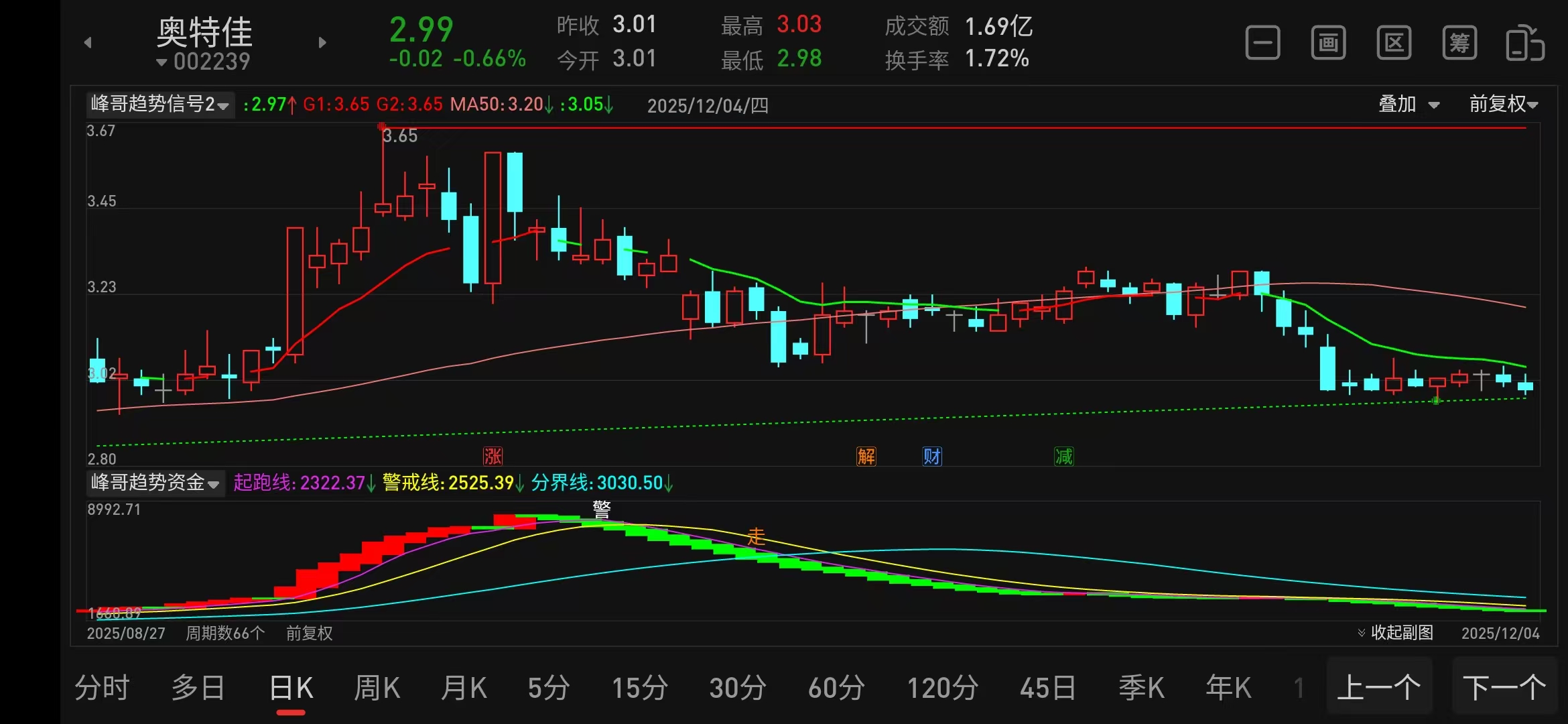This screenshot has width=1568, height=724.
Task: Click the 区 range statistics icon
Action: pyautogui.click(x=1394, y=44)
